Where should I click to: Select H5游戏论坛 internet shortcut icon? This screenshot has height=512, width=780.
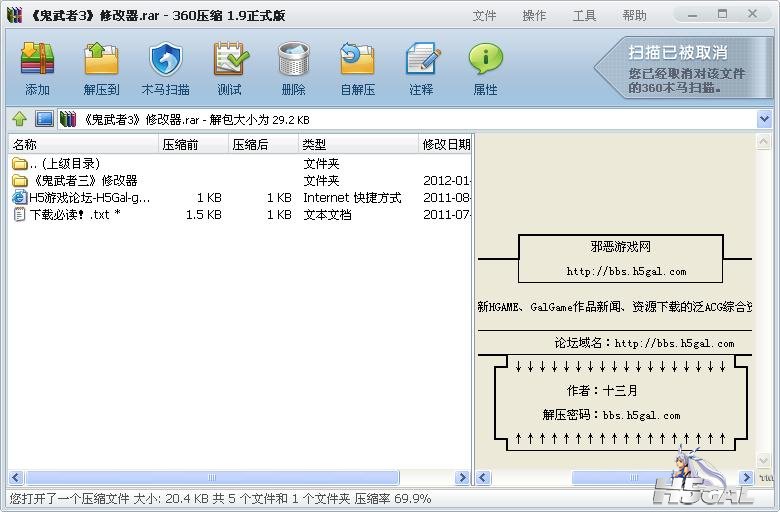tap(19, 197)
